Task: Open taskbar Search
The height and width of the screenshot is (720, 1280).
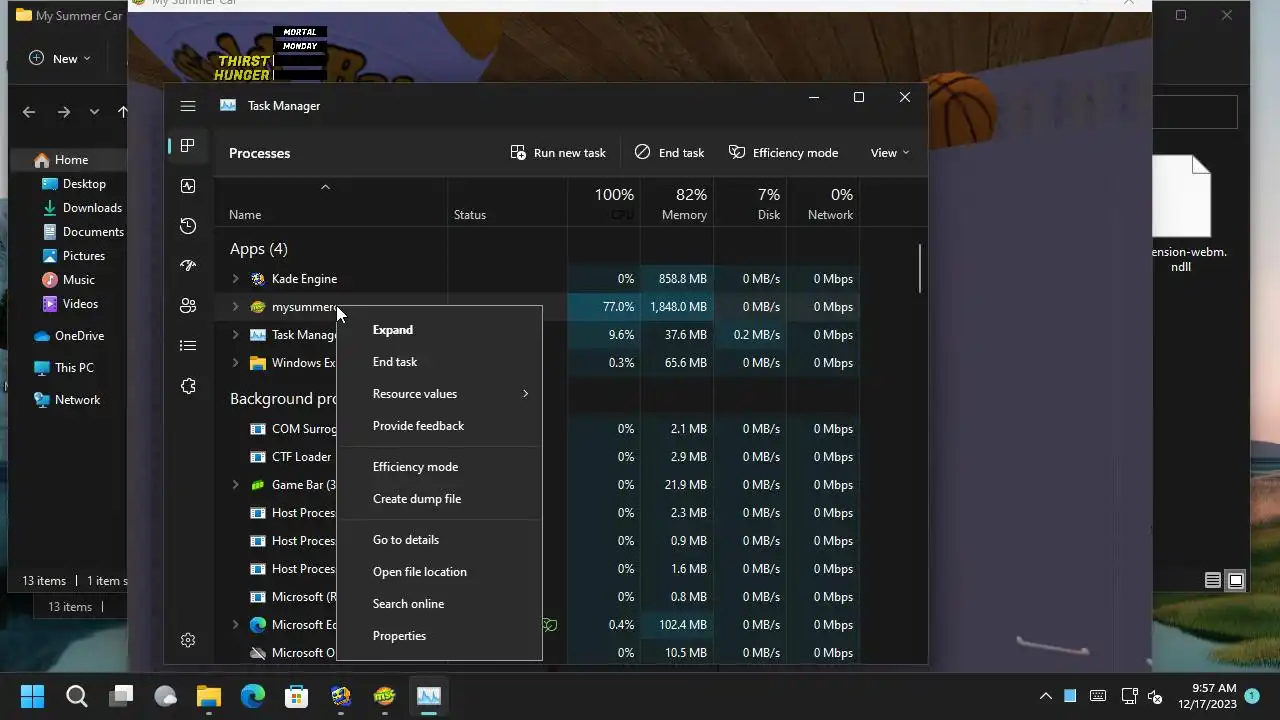Action: point(77,696)
